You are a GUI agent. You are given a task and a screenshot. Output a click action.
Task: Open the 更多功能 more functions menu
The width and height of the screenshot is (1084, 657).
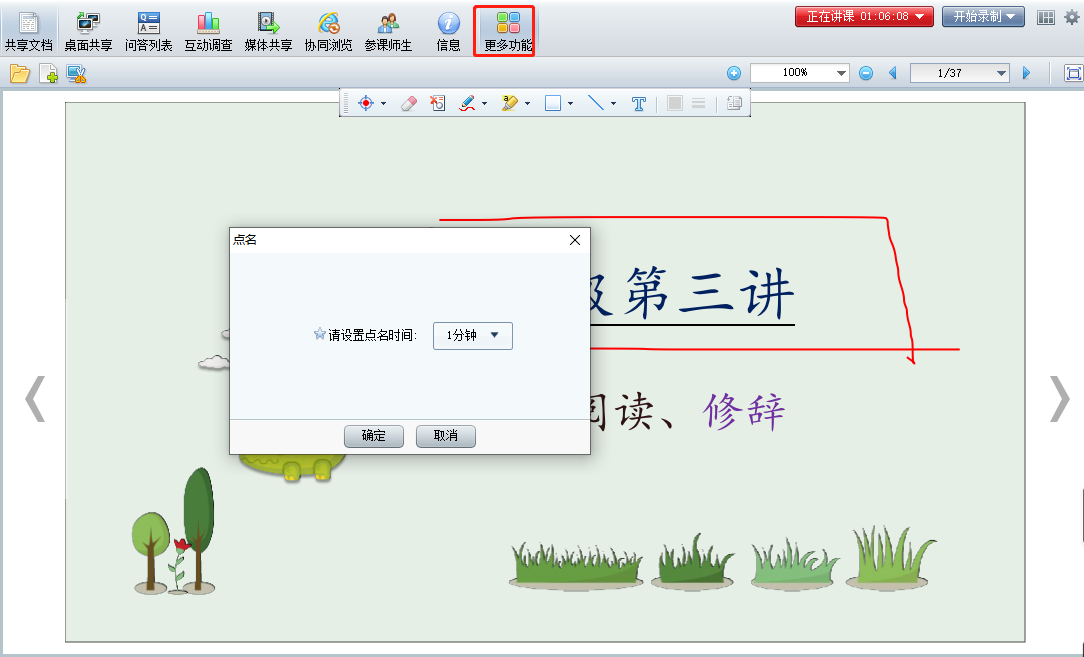508,31
